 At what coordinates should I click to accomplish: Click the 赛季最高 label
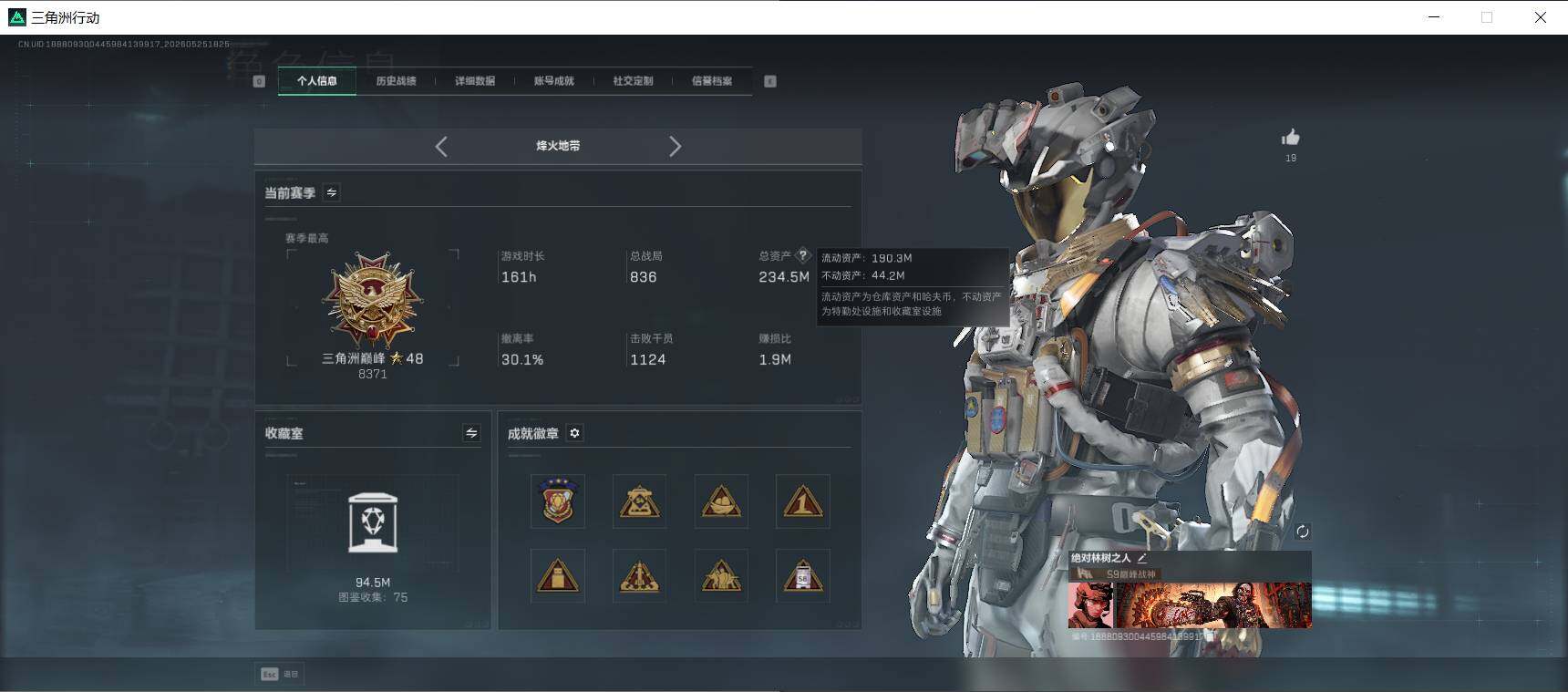click(x=307, y=238)
